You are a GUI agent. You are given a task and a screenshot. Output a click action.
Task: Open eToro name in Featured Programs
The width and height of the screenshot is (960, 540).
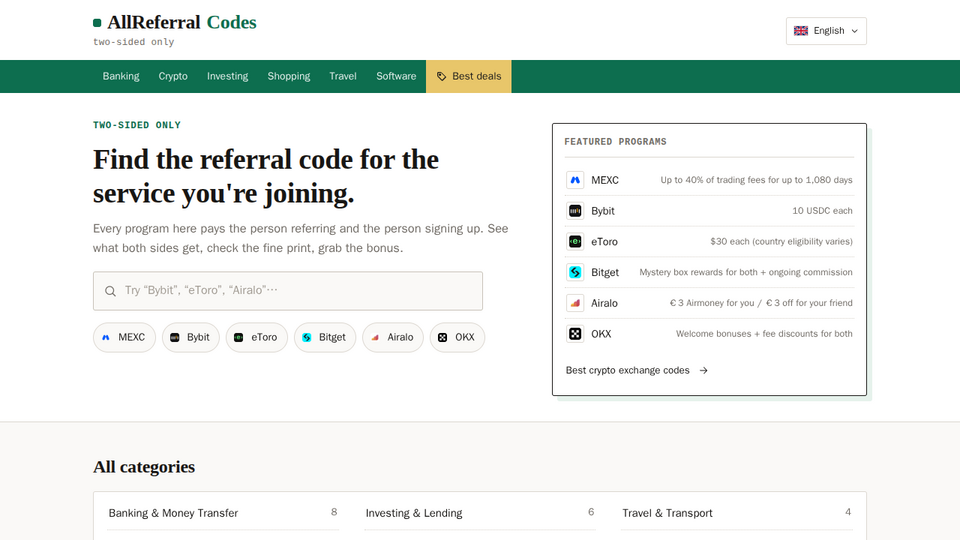pyautogui.click(x=604, y=241)
